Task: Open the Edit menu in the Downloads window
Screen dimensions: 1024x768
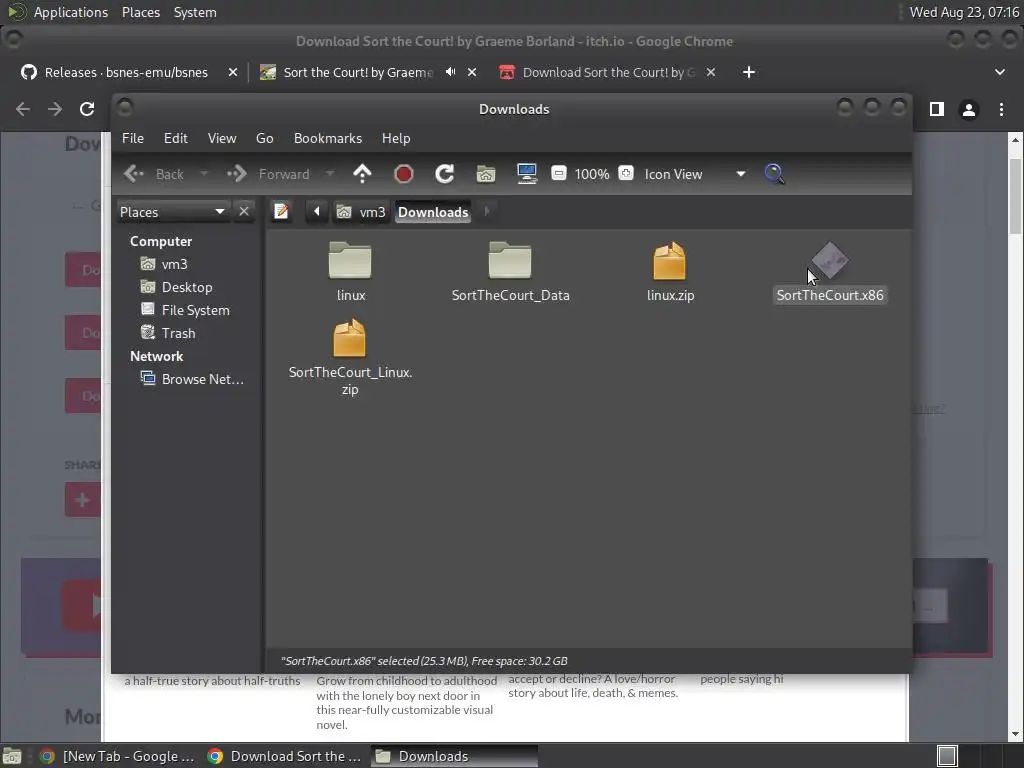Action: coord(176,138)
